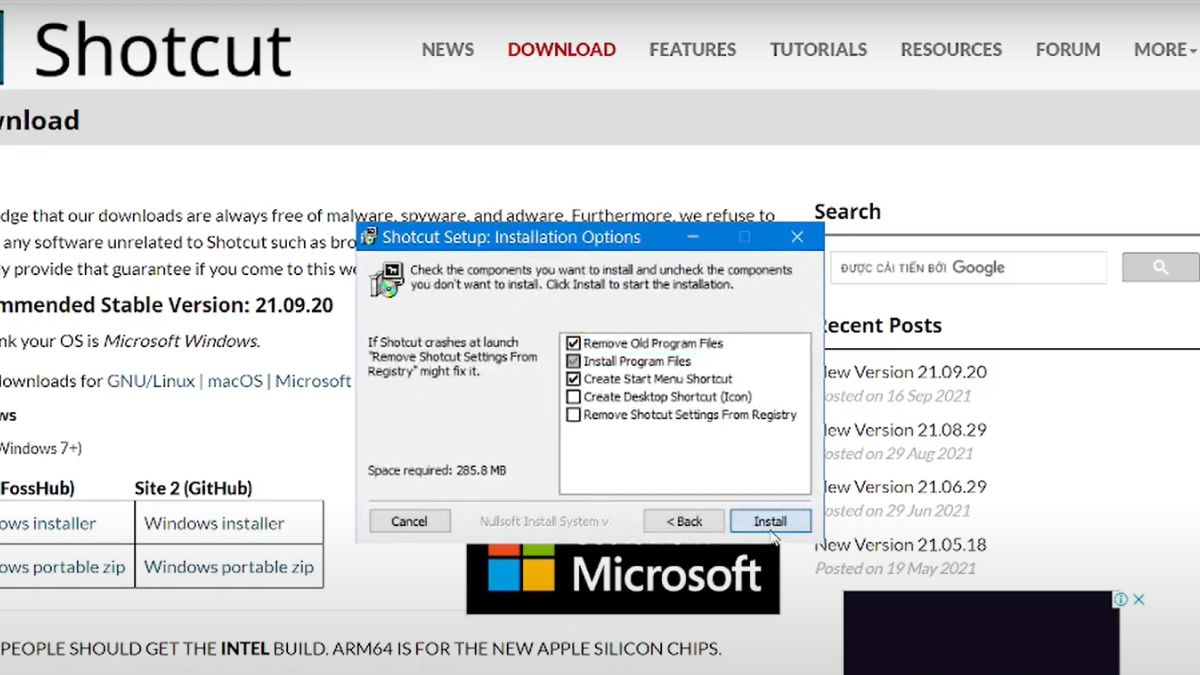Click the Microsoft ad banner
Image resolution: width=1200 pixels, height=675 pixels.
(623, 578)
